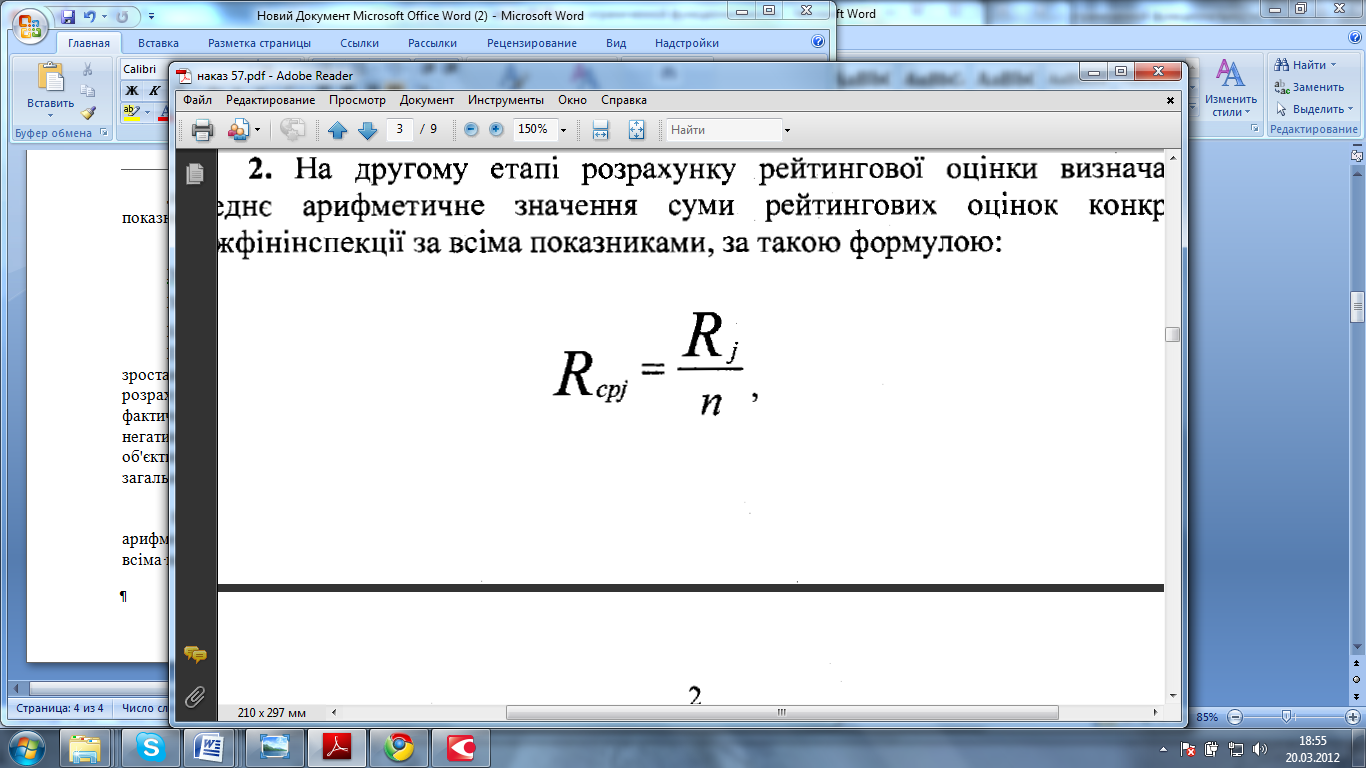Select the Format Painter brush in Word
The image size is (1366, 768).
coord(88,113)
